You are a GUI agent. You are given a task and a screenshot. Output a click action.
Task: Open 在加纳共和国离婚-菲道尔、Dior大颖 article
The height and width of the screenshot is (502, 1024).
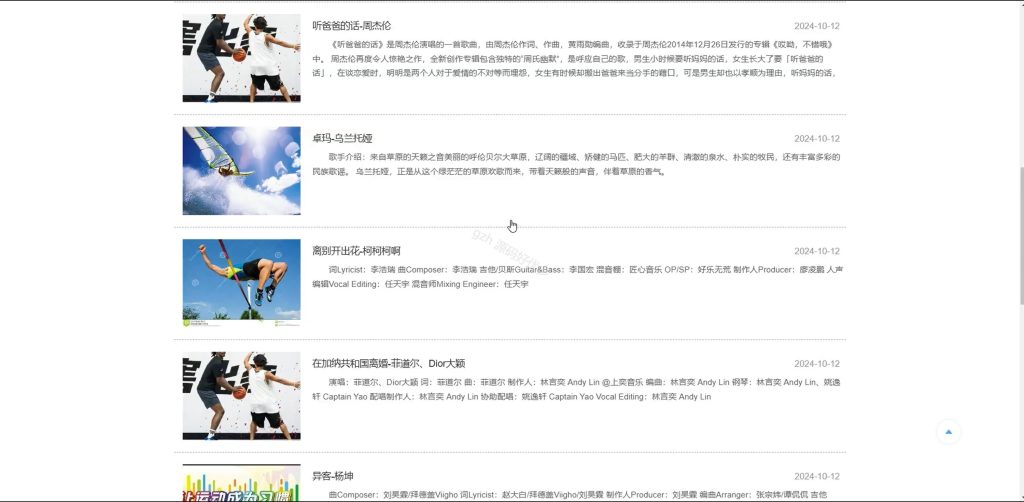[389, 364]
